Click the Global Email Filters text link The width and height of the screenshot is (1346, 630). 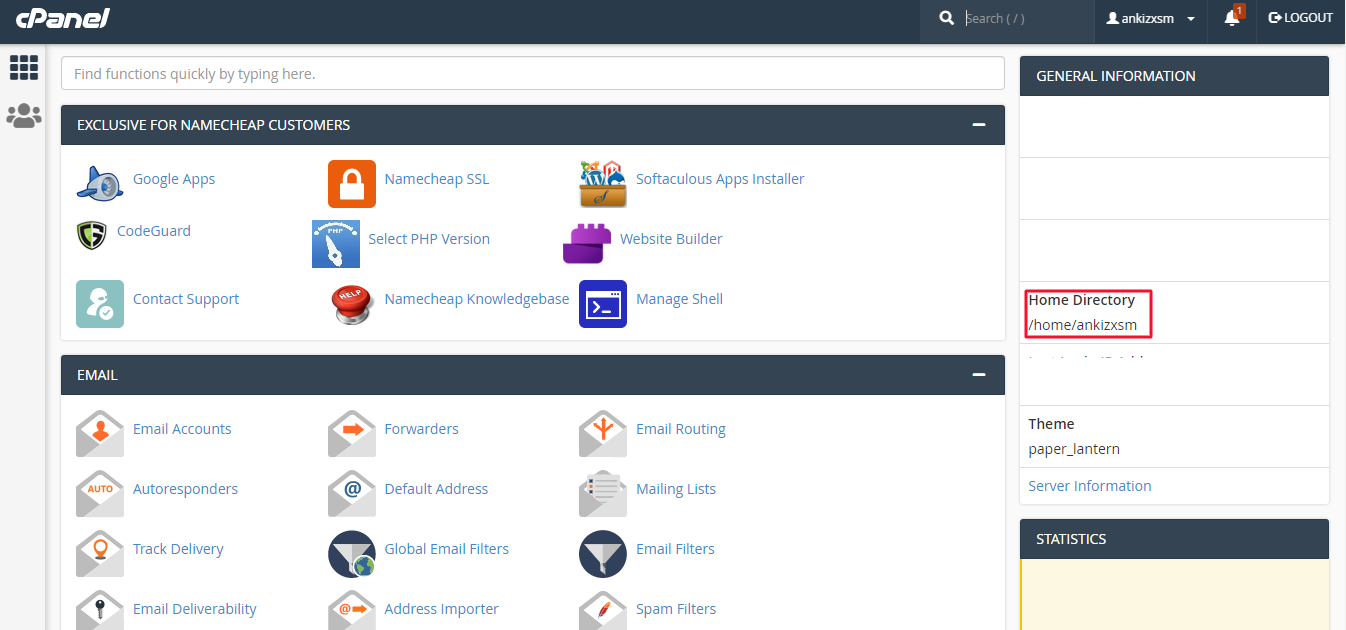tap(447, 549)
